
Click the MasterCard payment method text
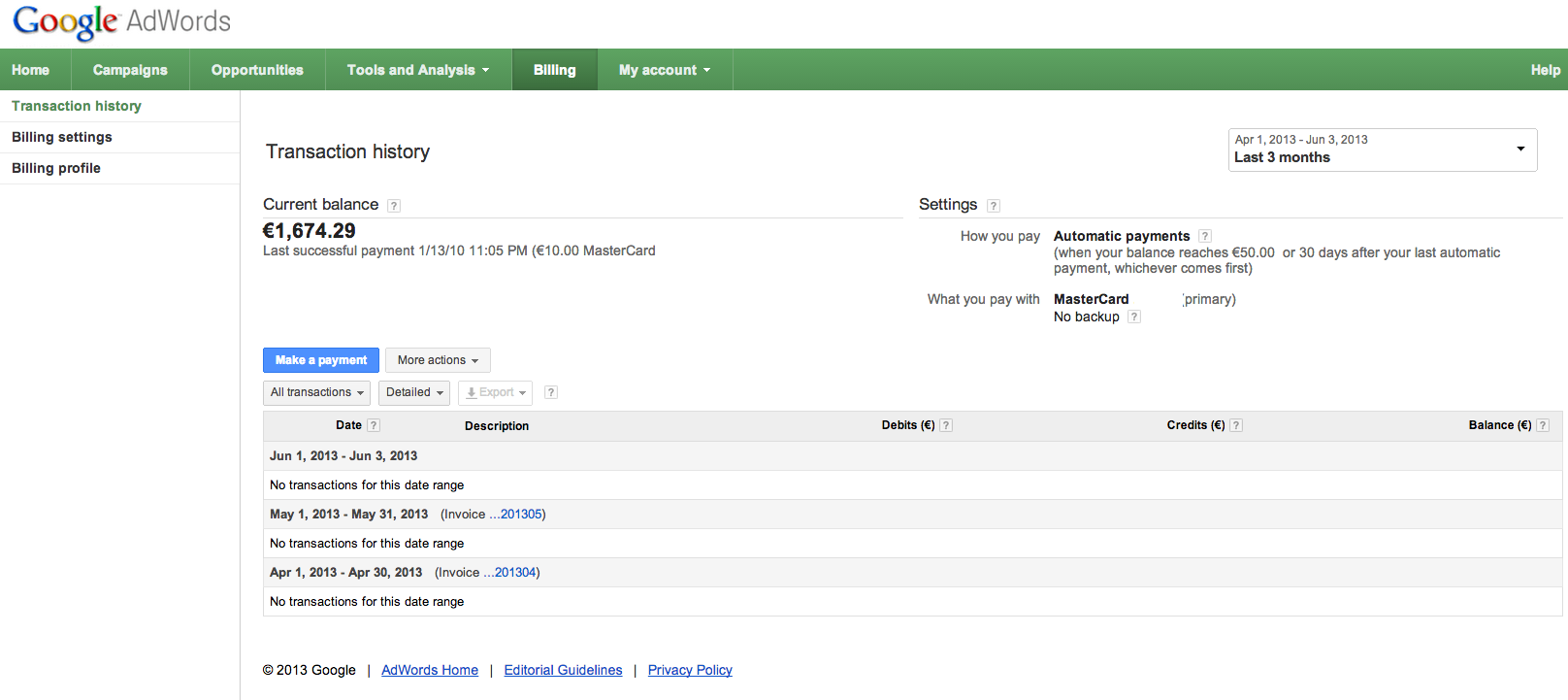[1092, 299]
